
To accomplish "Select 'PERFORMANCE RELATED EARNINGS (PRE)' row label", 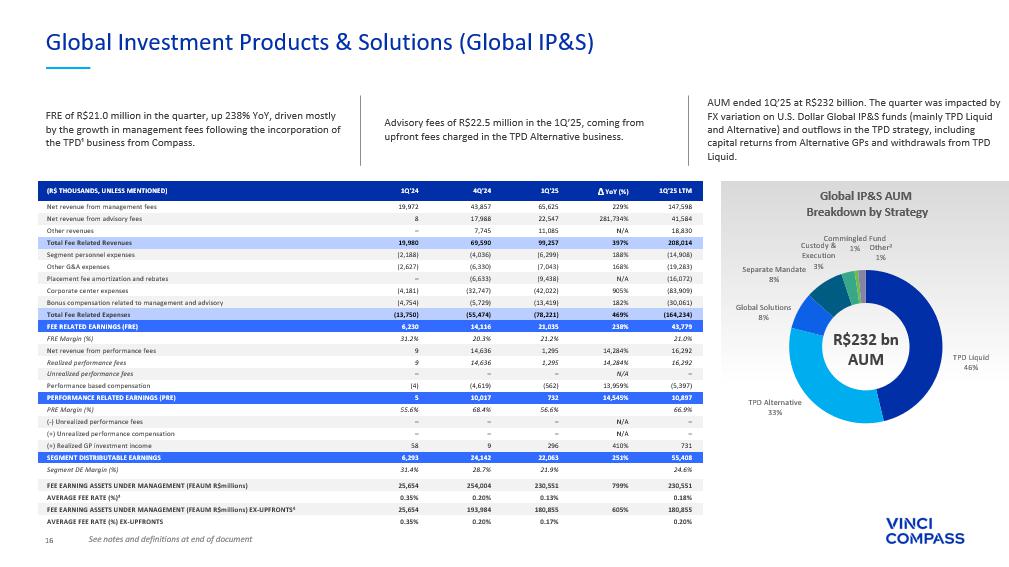I will [x=111, y=398].
